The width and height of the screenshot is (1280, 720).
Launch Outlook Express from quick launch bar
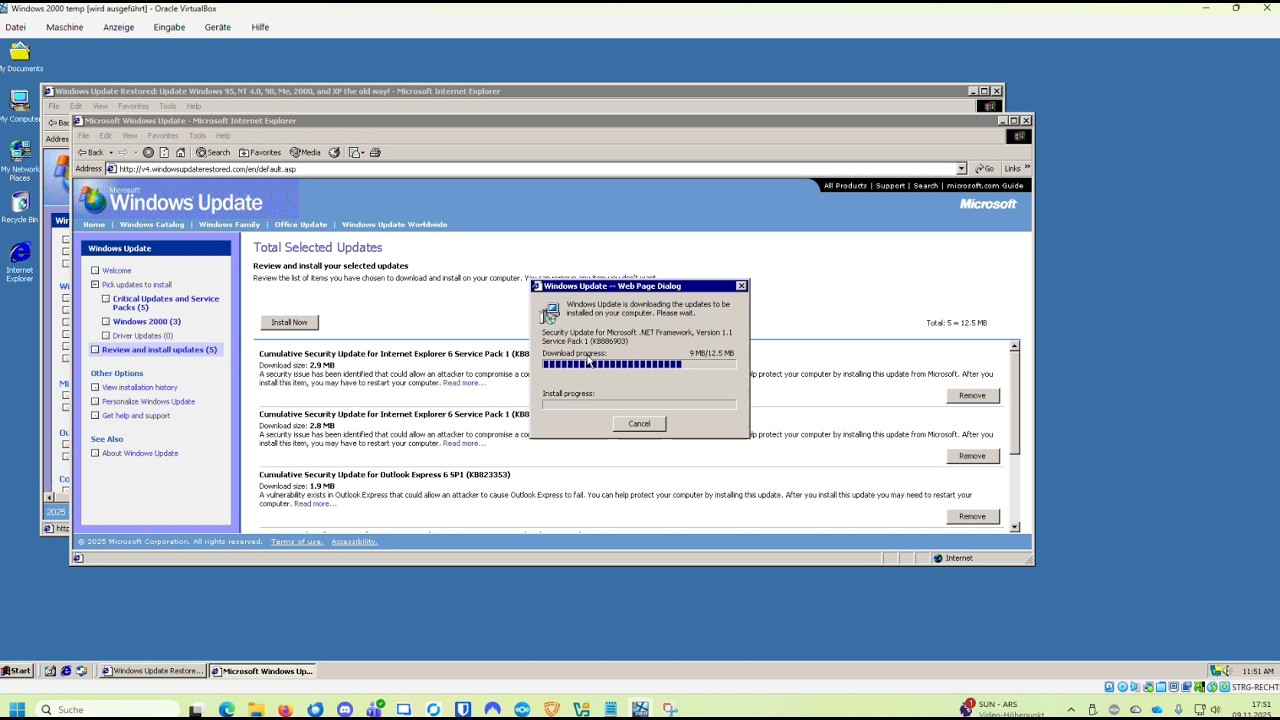[x=82, y=671]
